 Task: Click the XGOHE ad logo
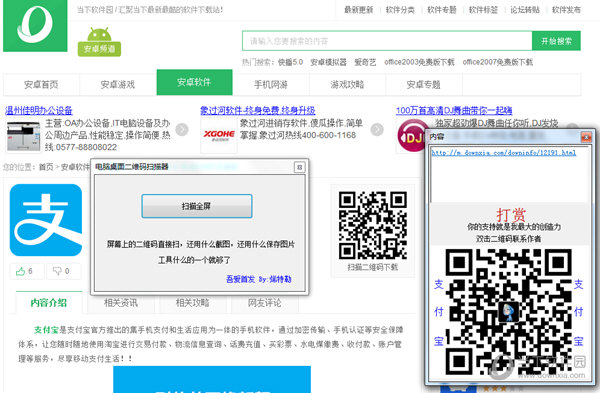[219, 135]
